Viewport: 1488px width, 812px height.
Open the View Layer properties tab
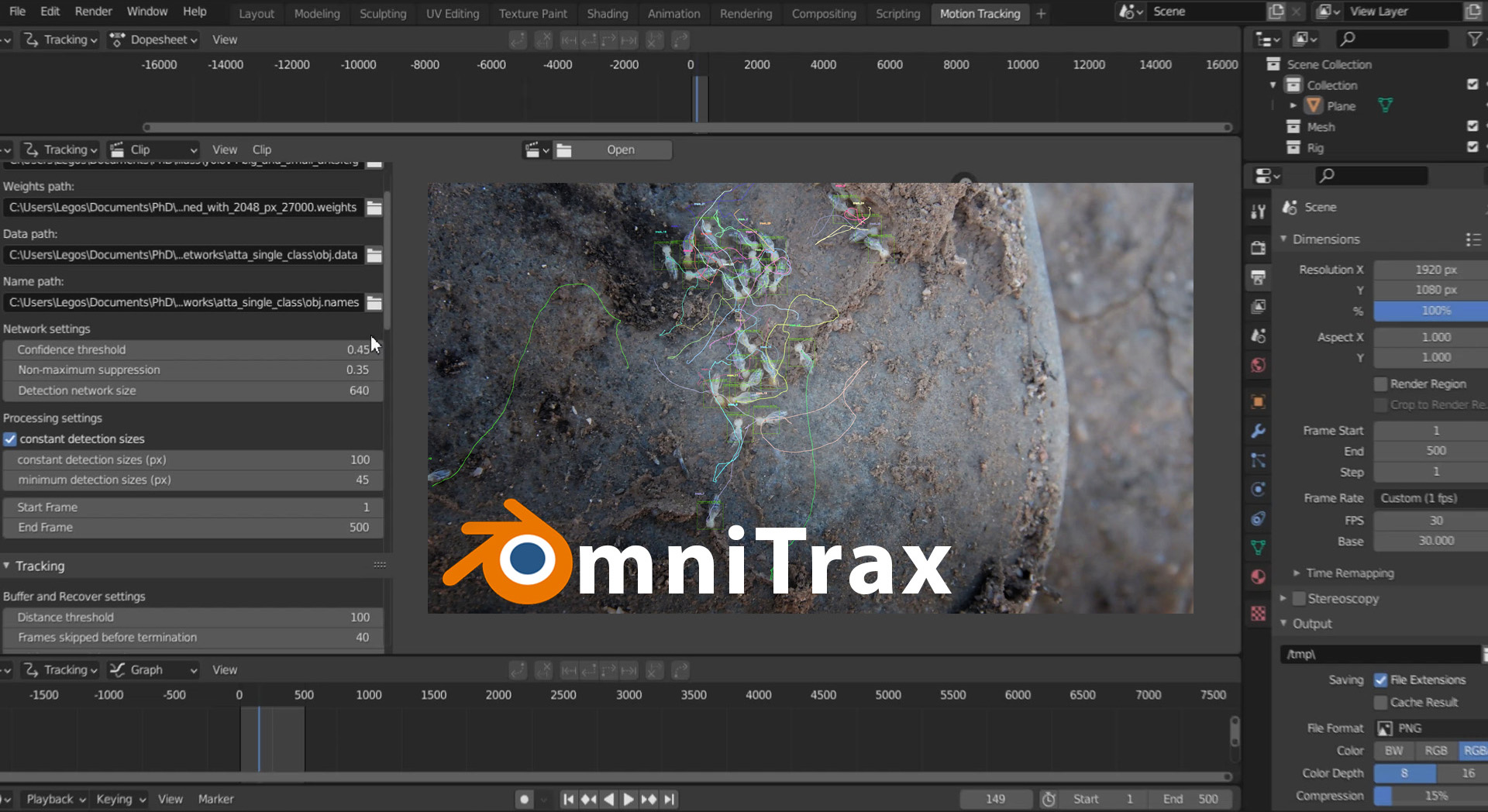1258,307
